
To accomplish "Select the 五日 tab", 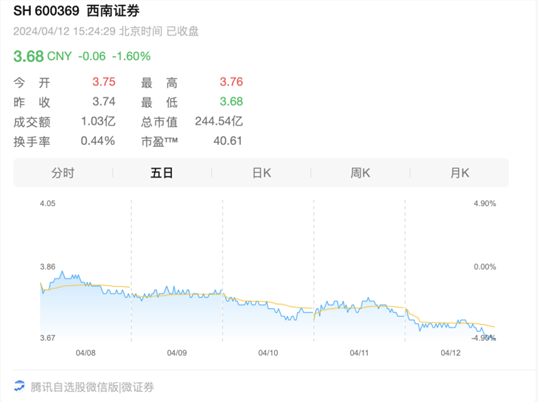I will (x=162, y=173).
